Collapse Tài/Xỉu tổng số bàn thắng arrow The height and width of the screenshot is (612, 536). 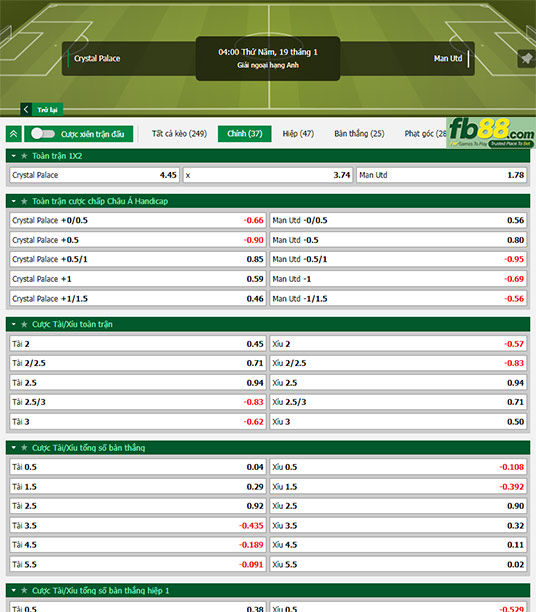[x=14, y=448]
